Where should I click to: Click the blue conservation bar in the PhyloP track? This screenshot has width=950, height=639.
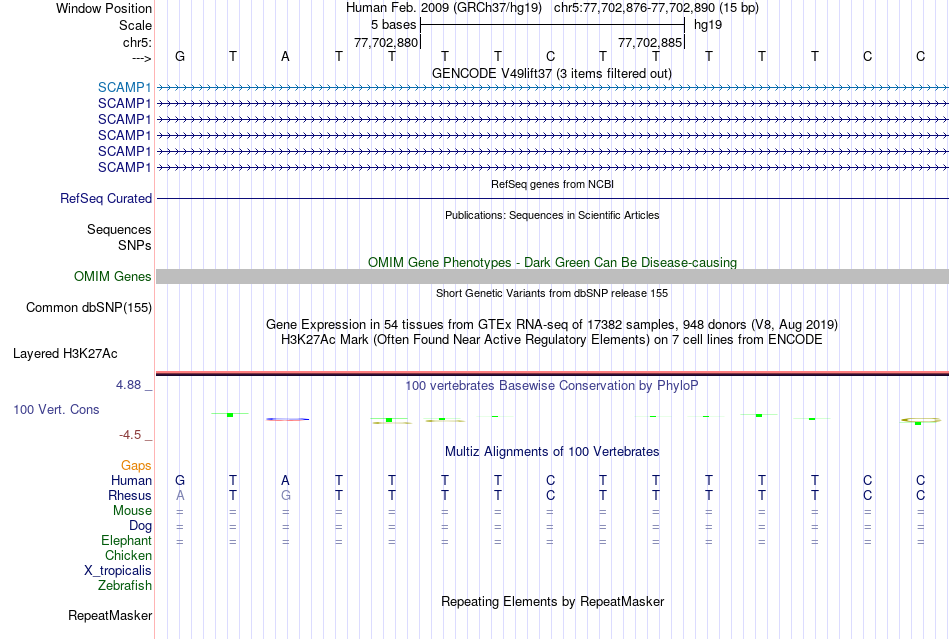[287, 419]
